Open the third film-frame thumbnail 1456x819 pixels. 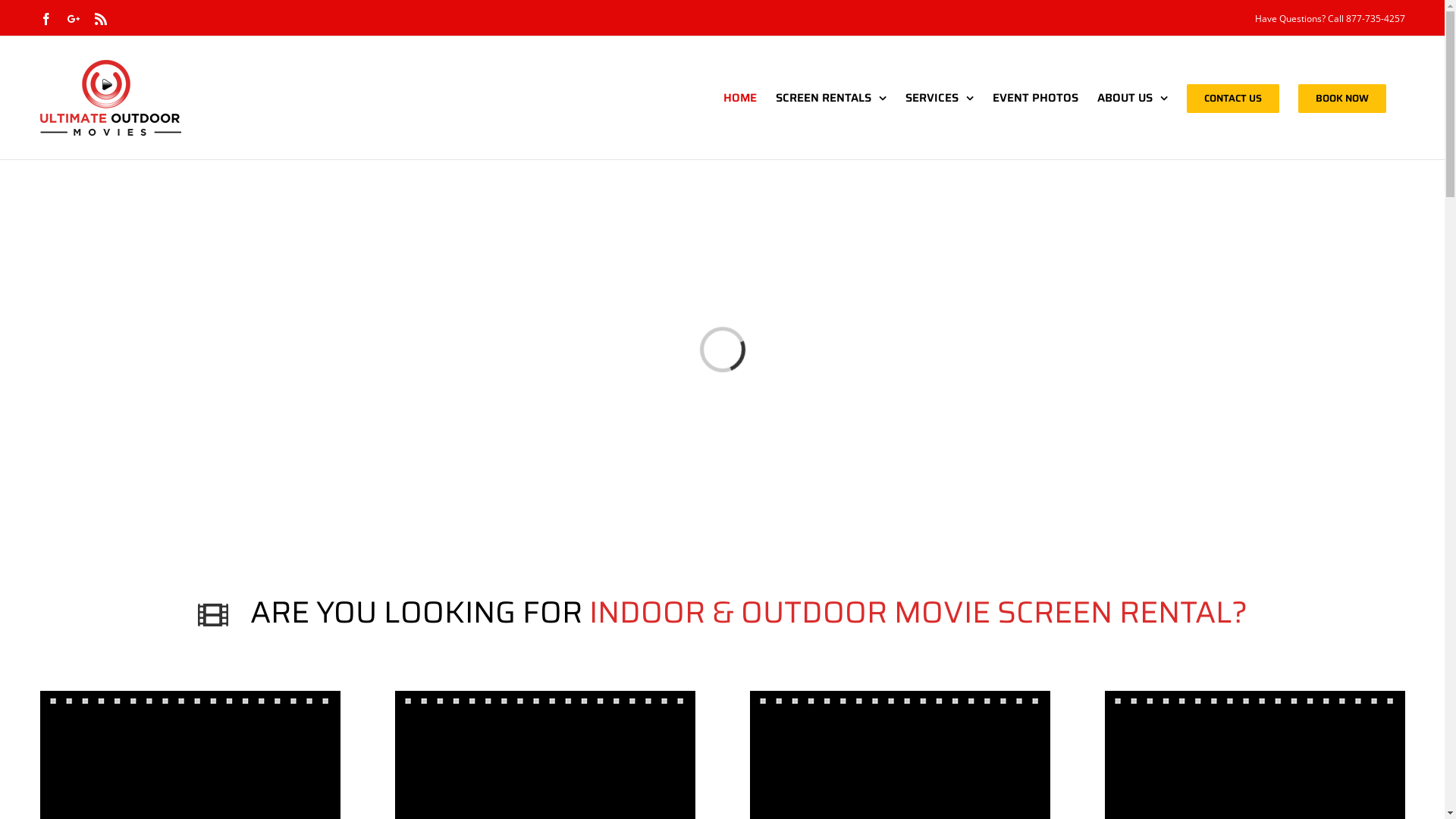(x=900, y=755)
